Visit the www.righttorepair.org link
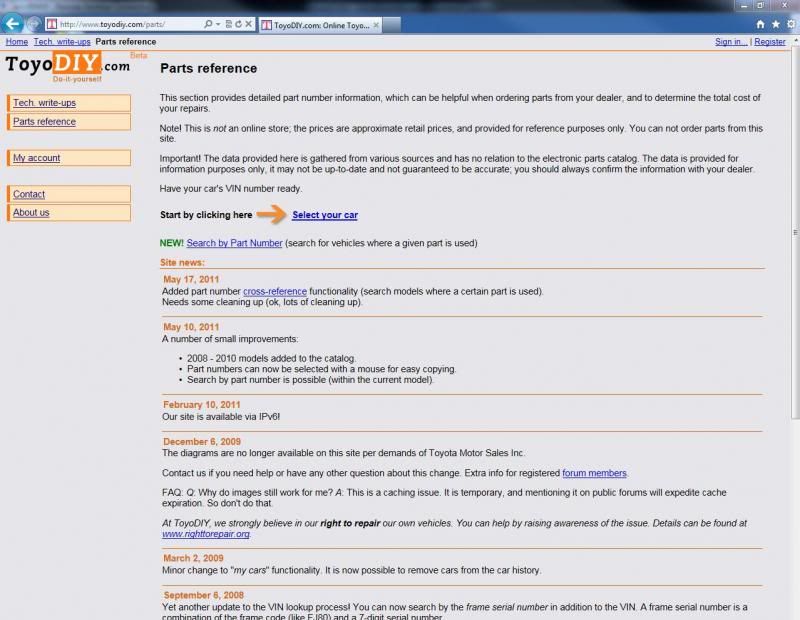Image resolution: width=800 pixels, height=620 pixels. tap(206, 534)
